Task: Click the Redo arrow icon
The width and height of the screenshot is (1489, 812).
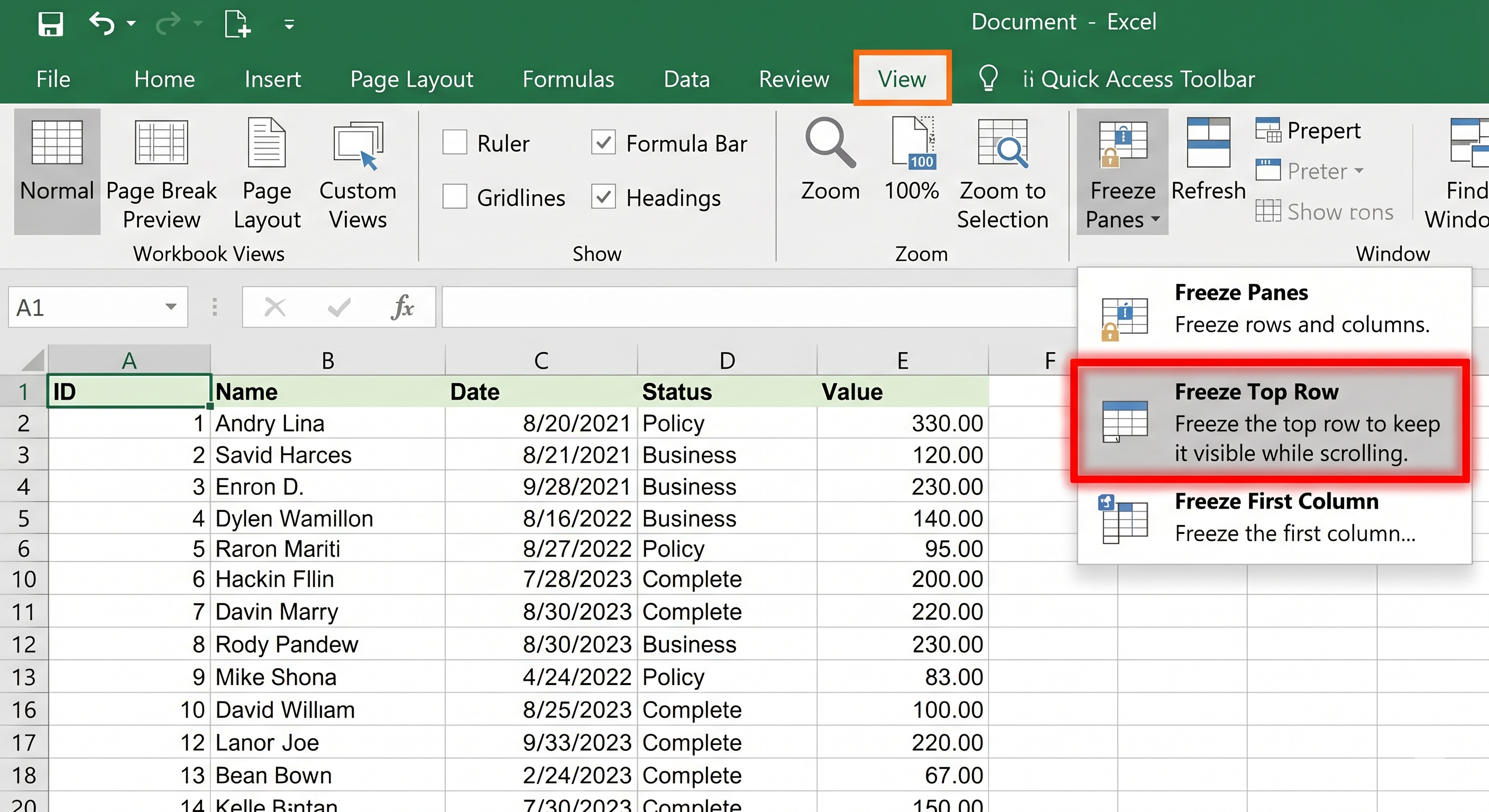Action: click(168, 24)
